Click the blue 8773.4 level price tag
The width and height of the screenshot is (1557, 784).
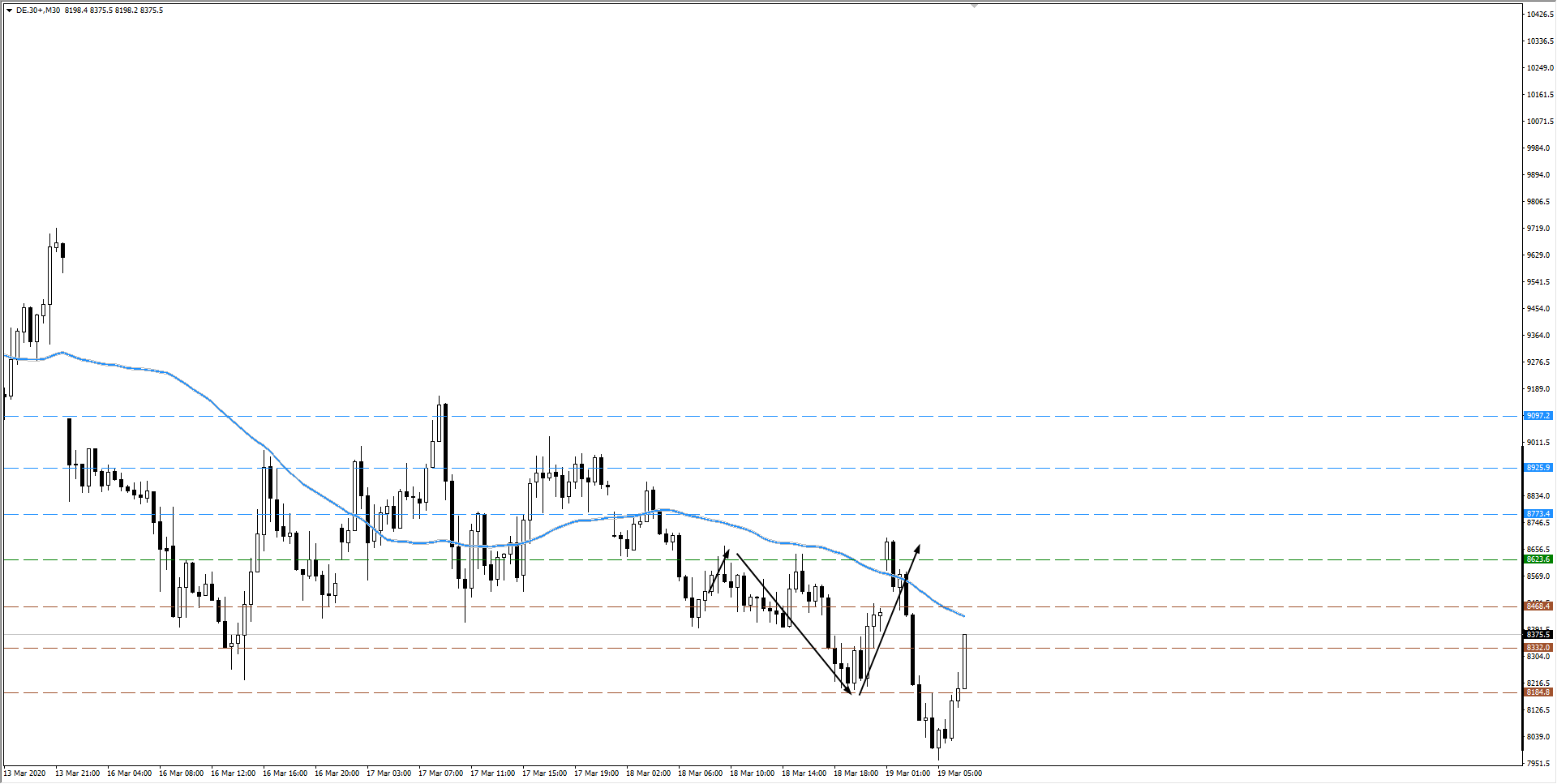tap(1538, 514)
